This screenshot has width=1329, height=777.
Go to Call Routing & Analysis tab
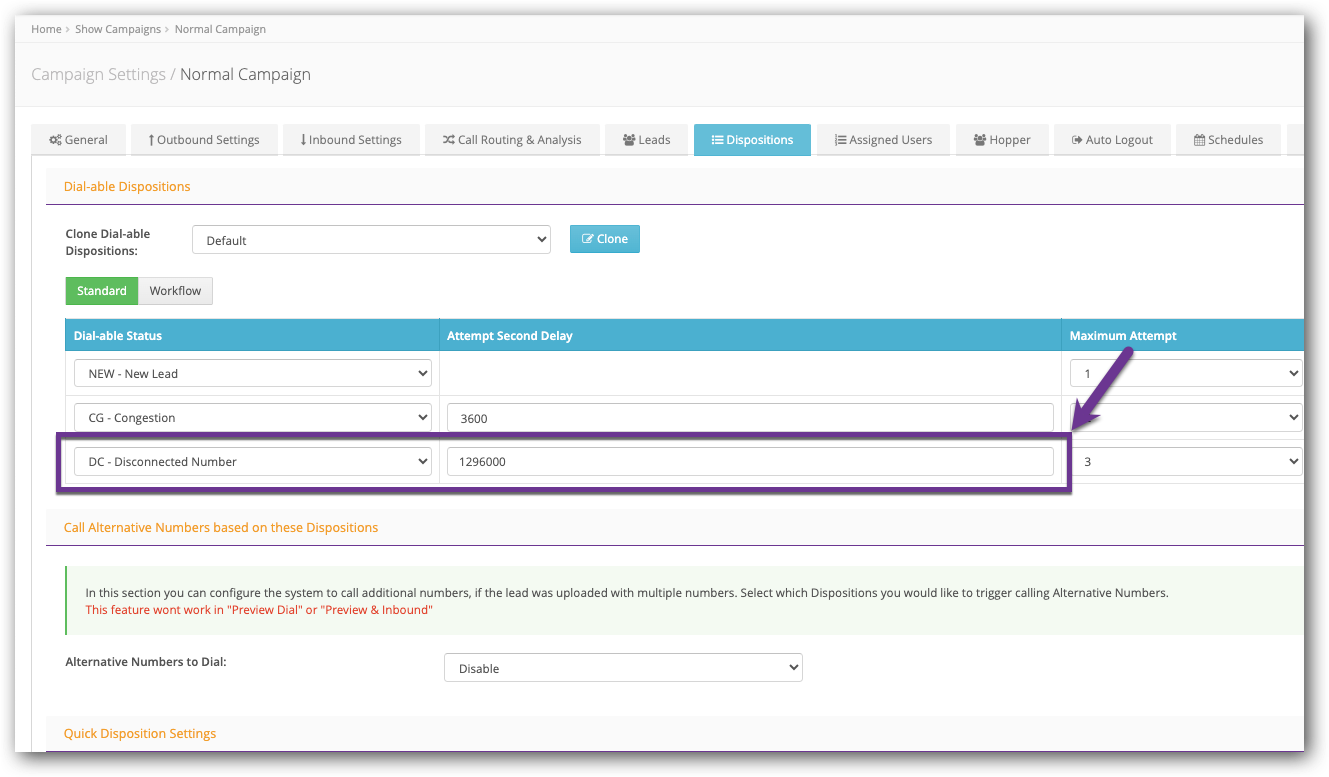click(x=512, y=140)
